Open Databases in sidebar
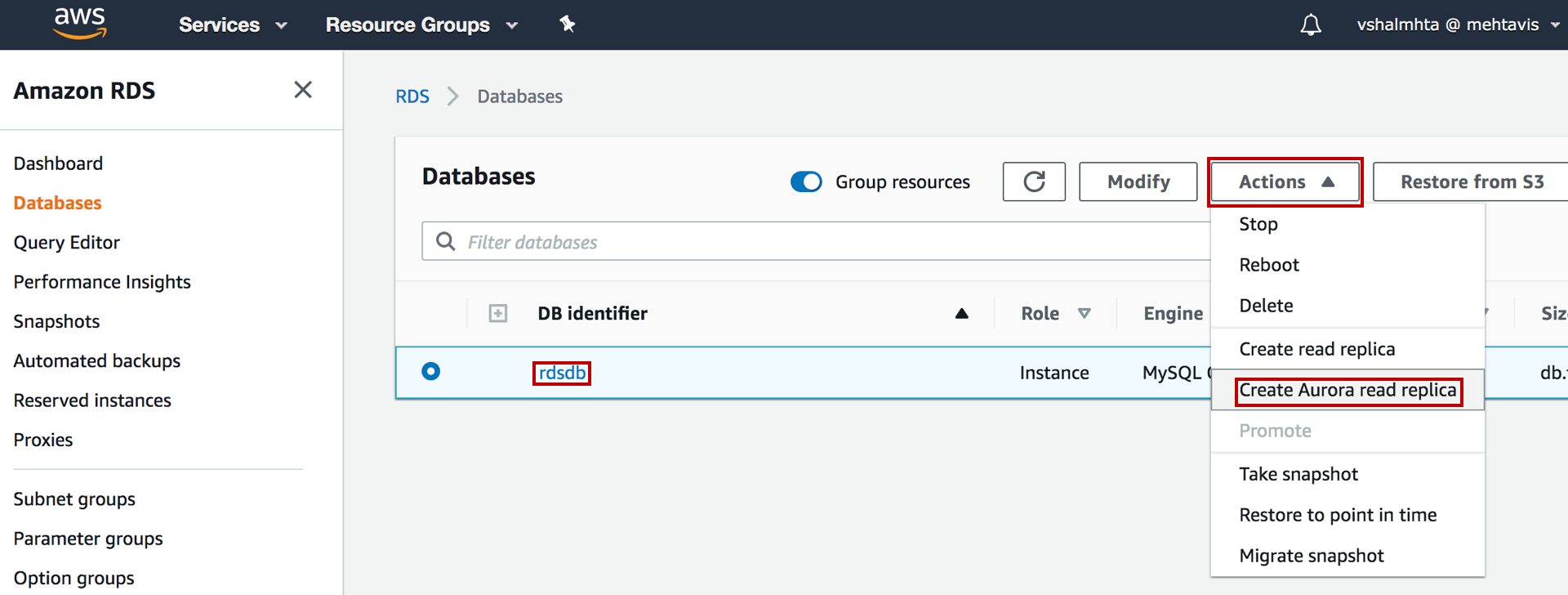Screen dimensions: 1568x595 (57, 203)
